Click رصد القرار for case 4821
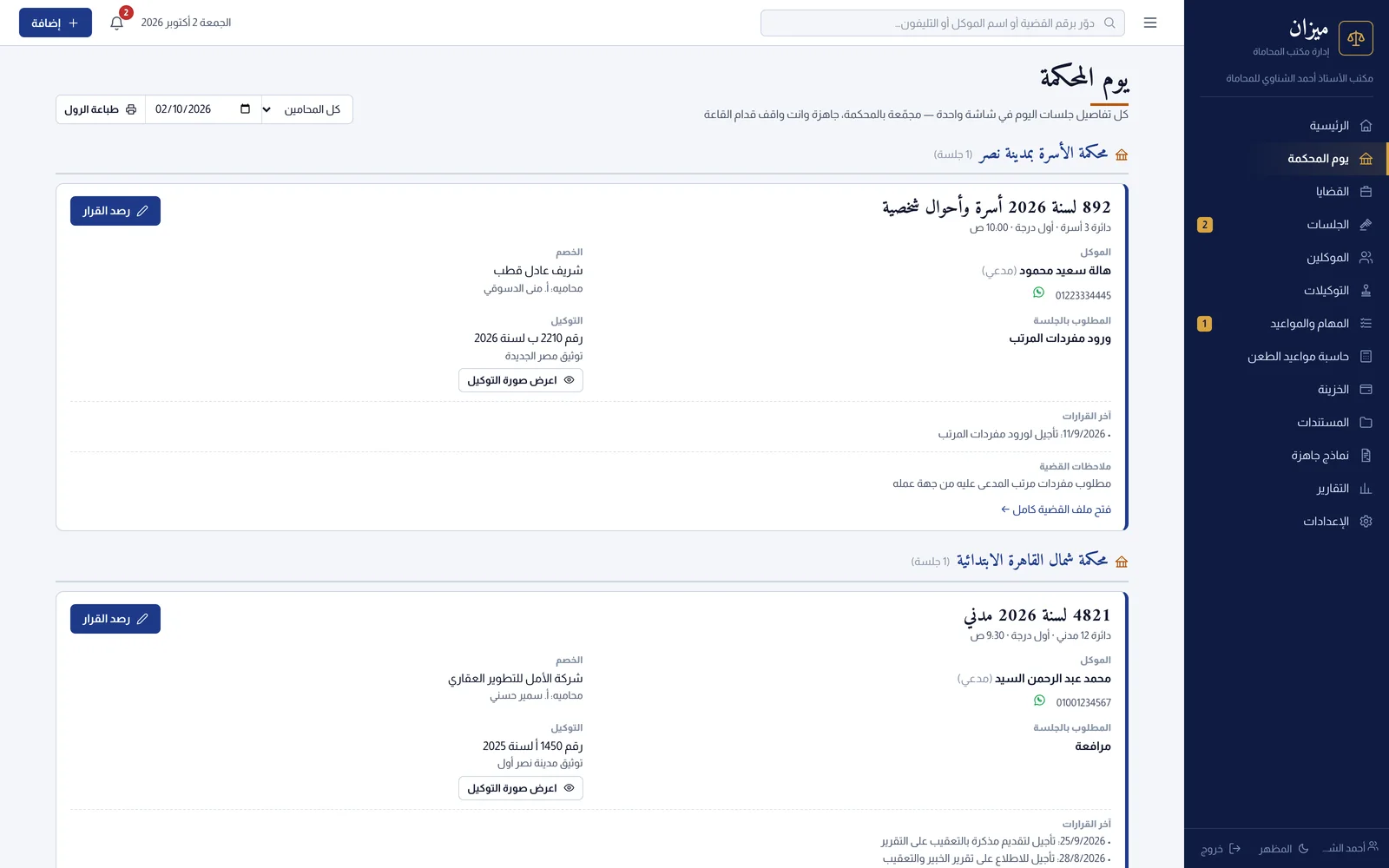1389x868 pixels. (115, 619)
